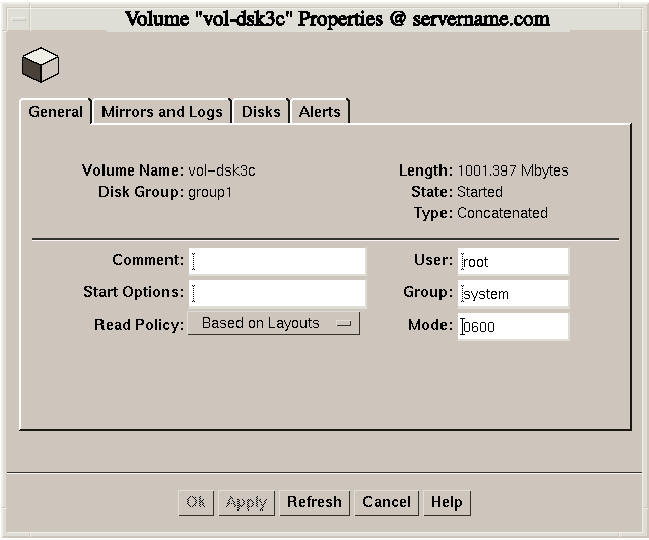Click the User field containing root
The image size is (649, 540).
tap(513, 262)
